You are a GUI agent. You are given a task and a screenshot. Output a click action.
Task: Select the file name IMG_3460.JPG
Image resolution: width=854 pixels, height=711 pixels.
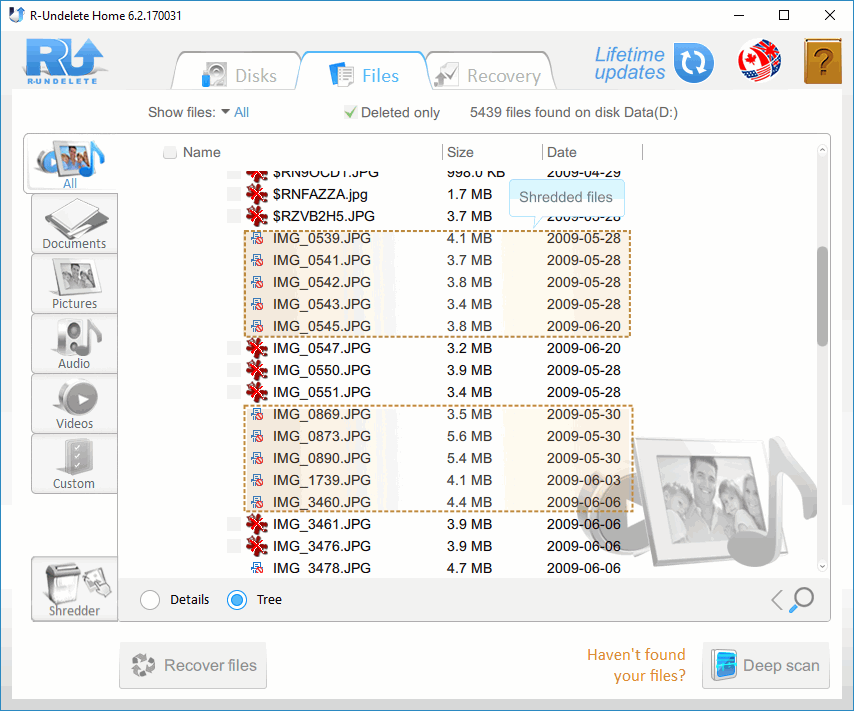point(322,502)
